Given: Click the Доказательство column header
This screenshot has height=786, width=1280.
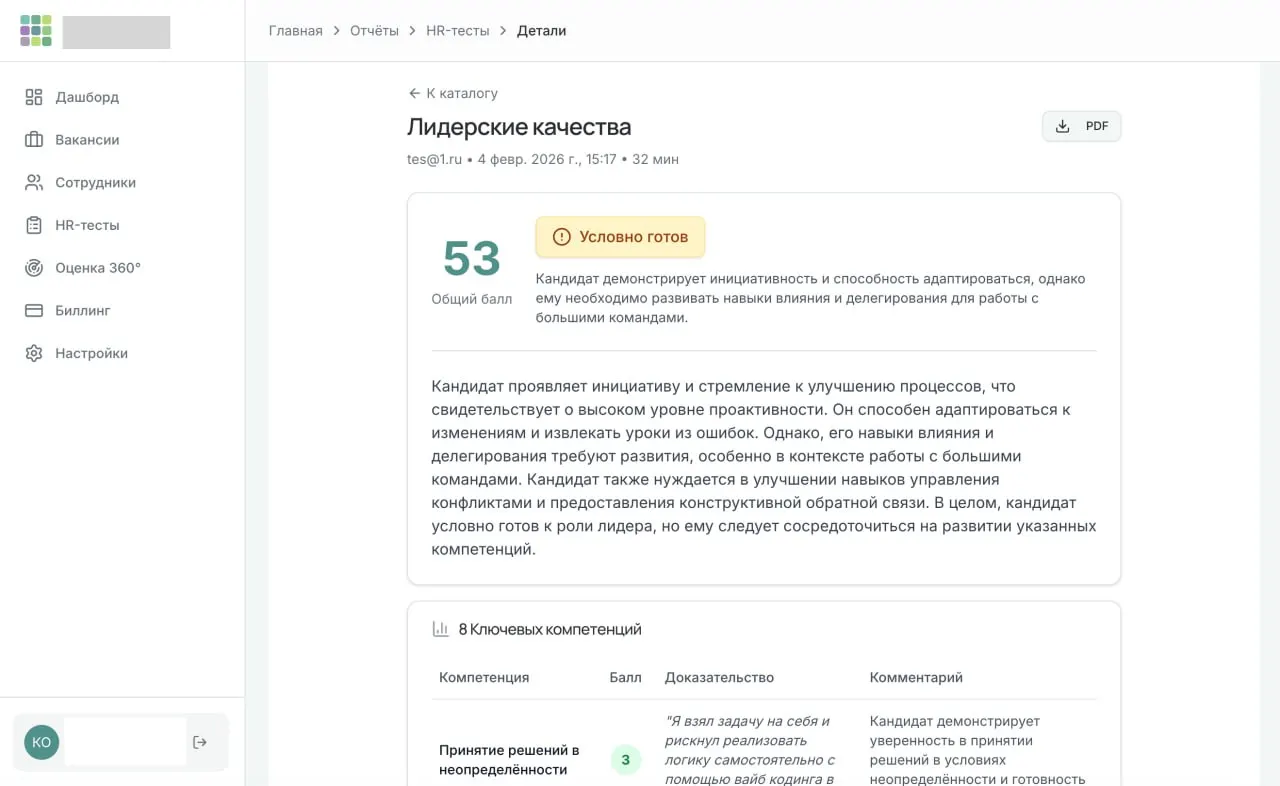Looking at the screenshot, I should tap(720, 677).
